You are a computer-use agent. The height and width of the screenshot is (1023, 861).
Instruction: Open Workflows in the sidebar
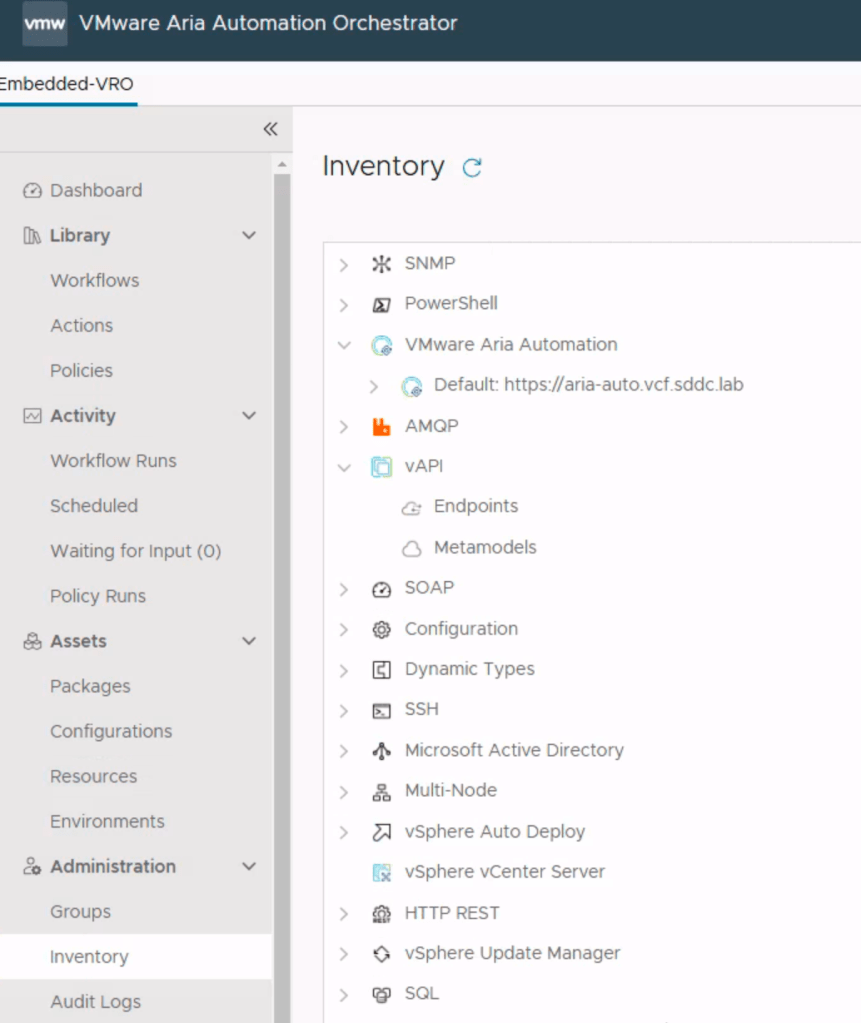point(95,281)
